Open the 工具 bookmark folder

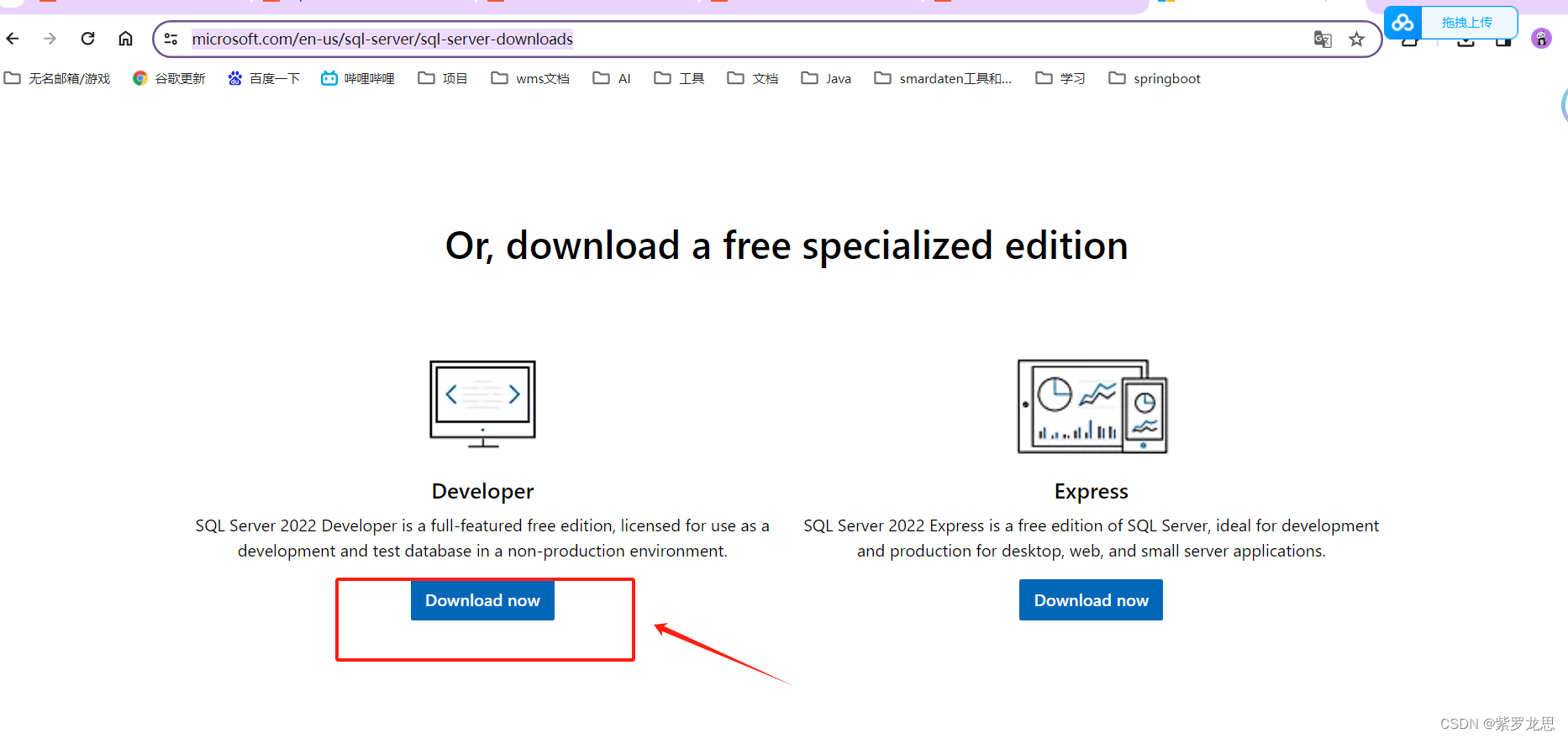click(x=679, y=78)
